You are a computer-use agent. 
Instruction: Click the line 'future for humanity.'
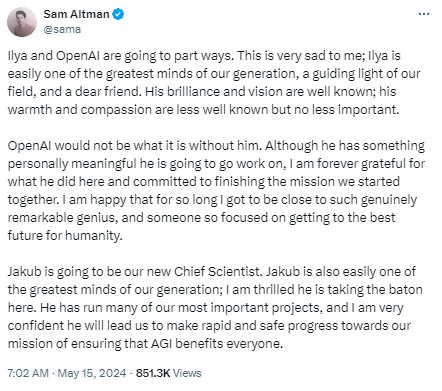pyautogui.click(x=65, y=236)
